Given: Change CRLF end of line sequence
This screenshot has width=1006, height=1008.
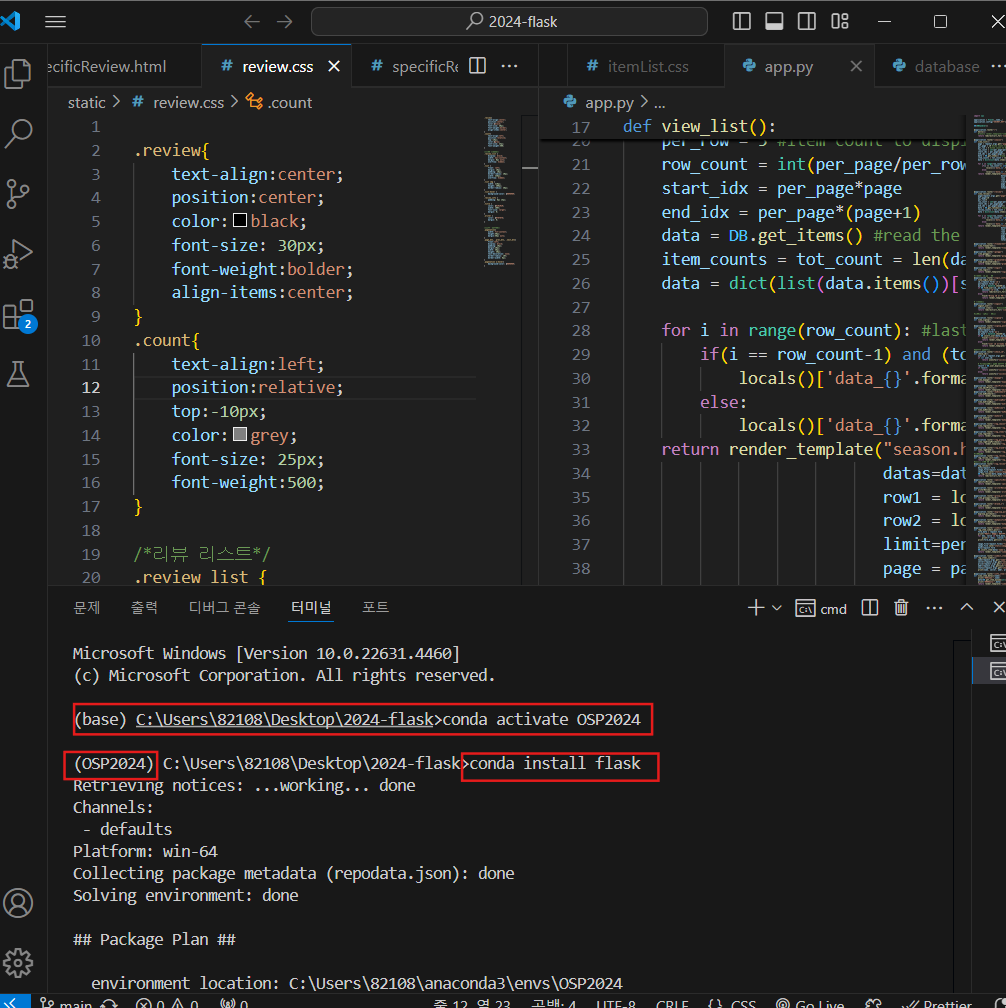Looking at the screenshot, I should click(x=672, y=1003).
